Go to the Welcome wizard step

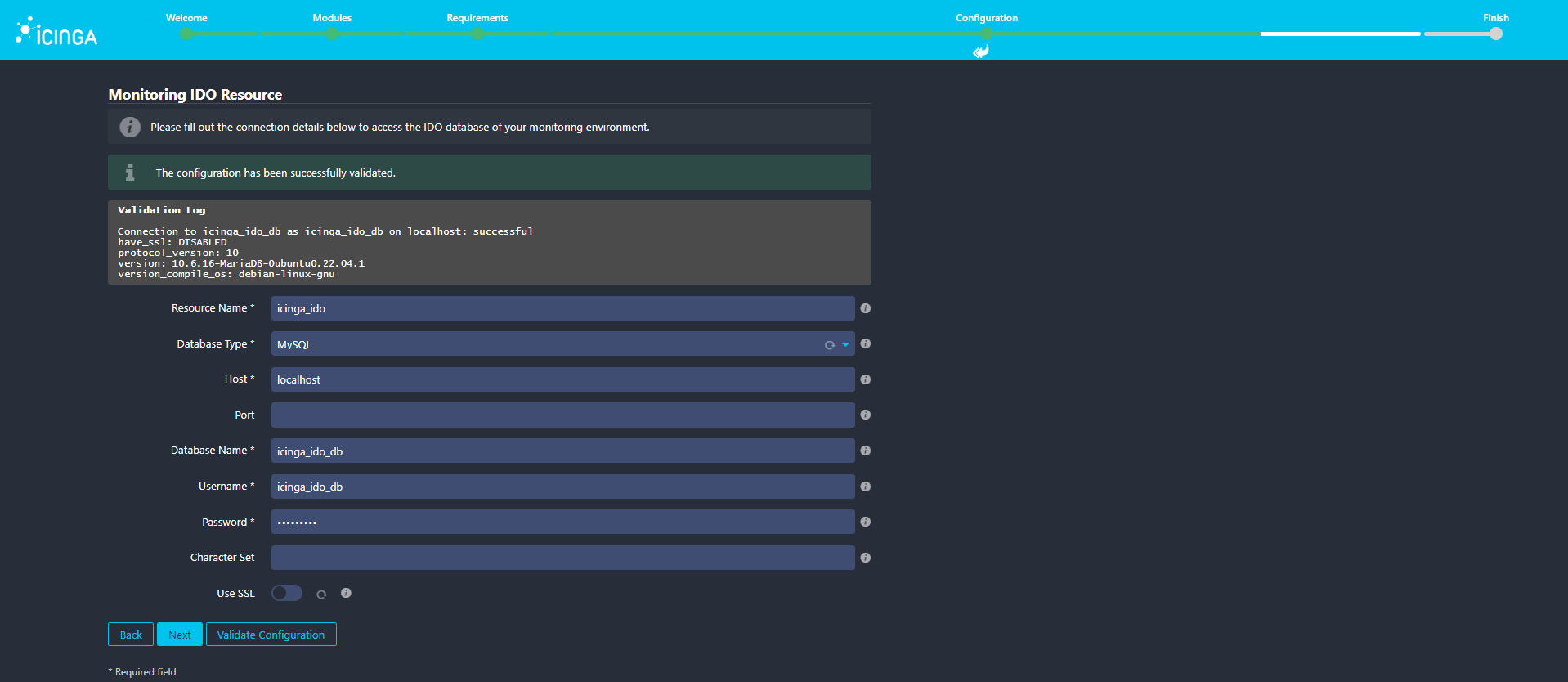pyautogui.click(x=186, y=34)
